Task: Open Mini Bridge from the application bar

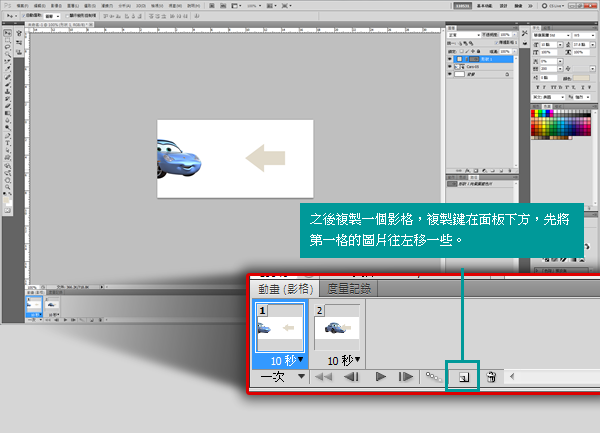Action: click(223, 6)
